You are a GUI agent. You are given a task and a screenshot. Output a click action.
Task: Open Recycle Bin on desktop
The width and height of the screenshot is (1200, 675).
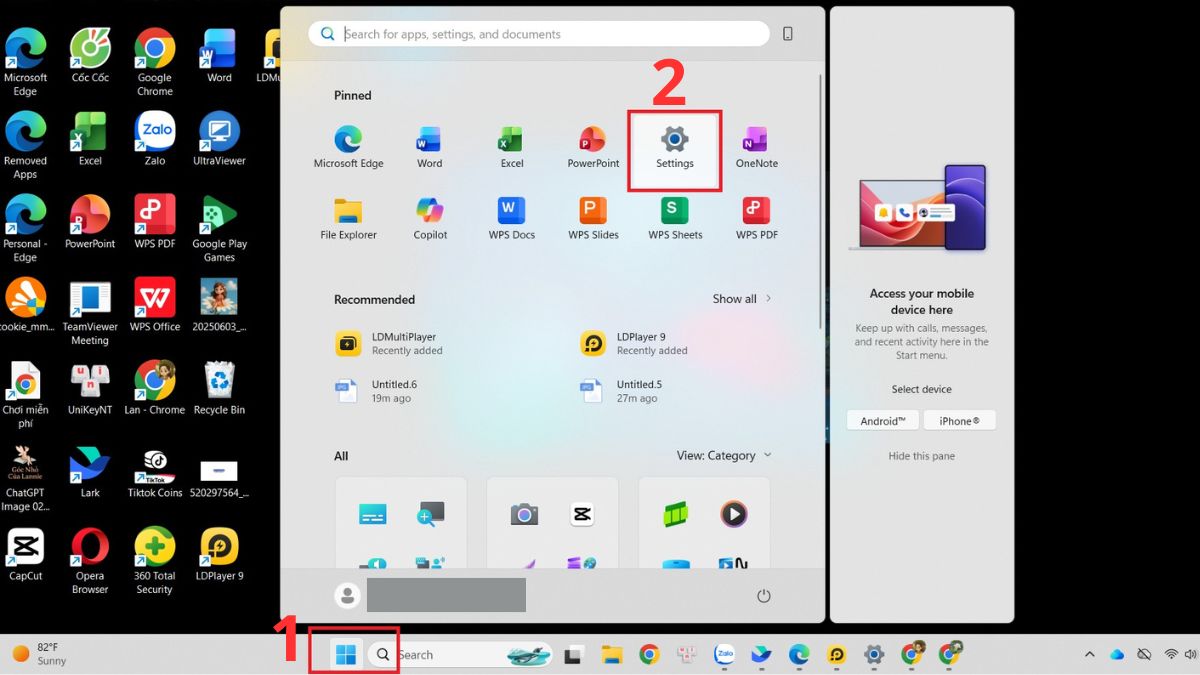coord(219,388)
